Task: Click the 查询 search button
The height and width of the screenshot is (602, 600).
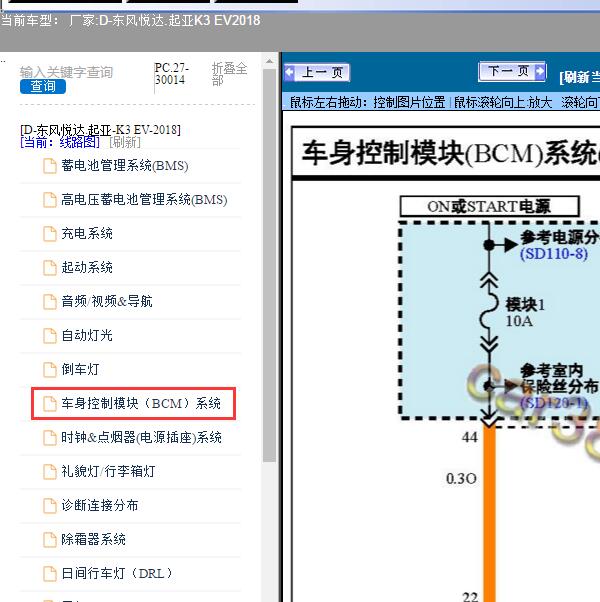Action: coord(43,86)
